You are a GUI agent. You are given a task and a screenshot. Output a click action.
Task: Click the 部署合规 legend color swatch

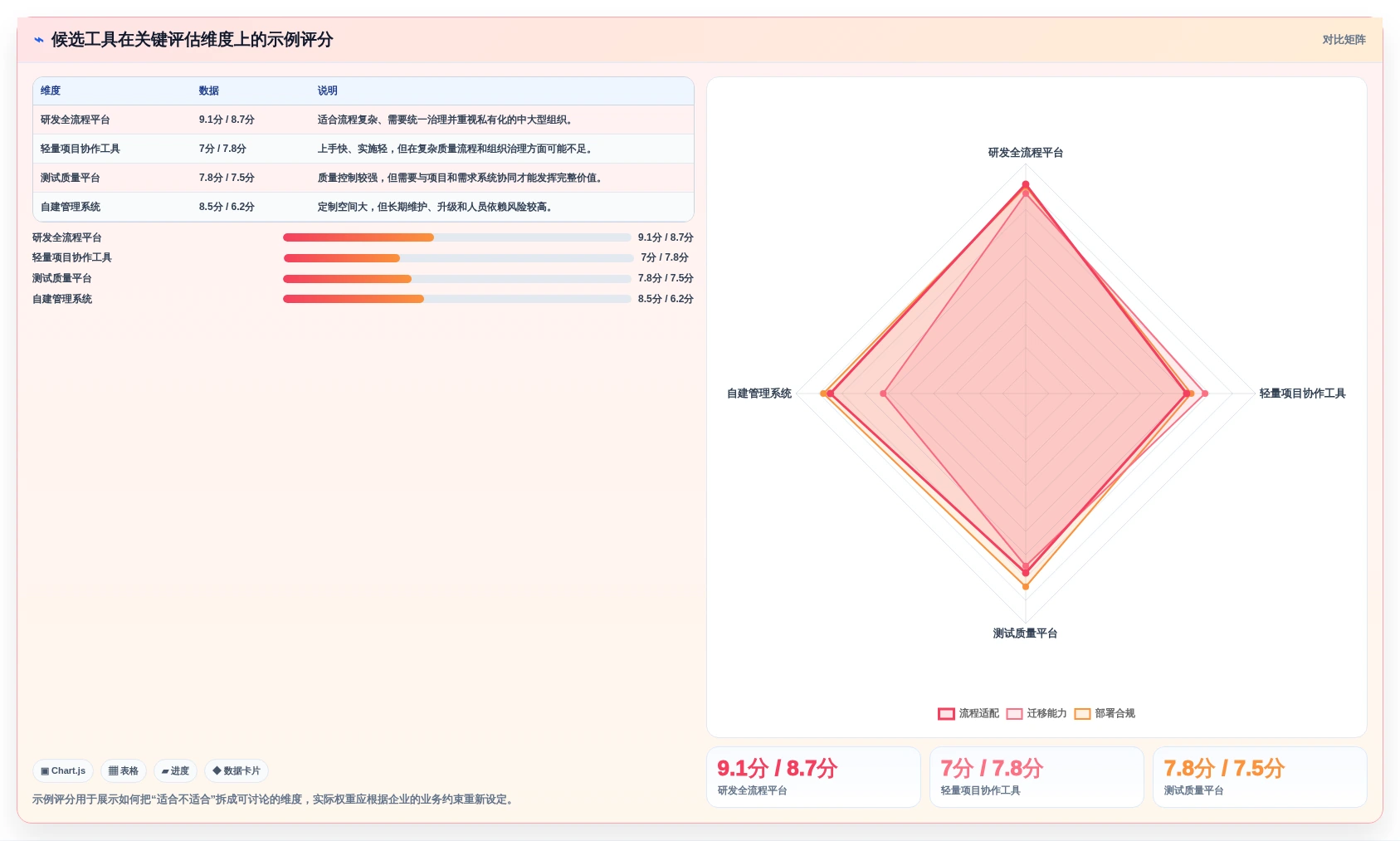[x=1082, y=714]
